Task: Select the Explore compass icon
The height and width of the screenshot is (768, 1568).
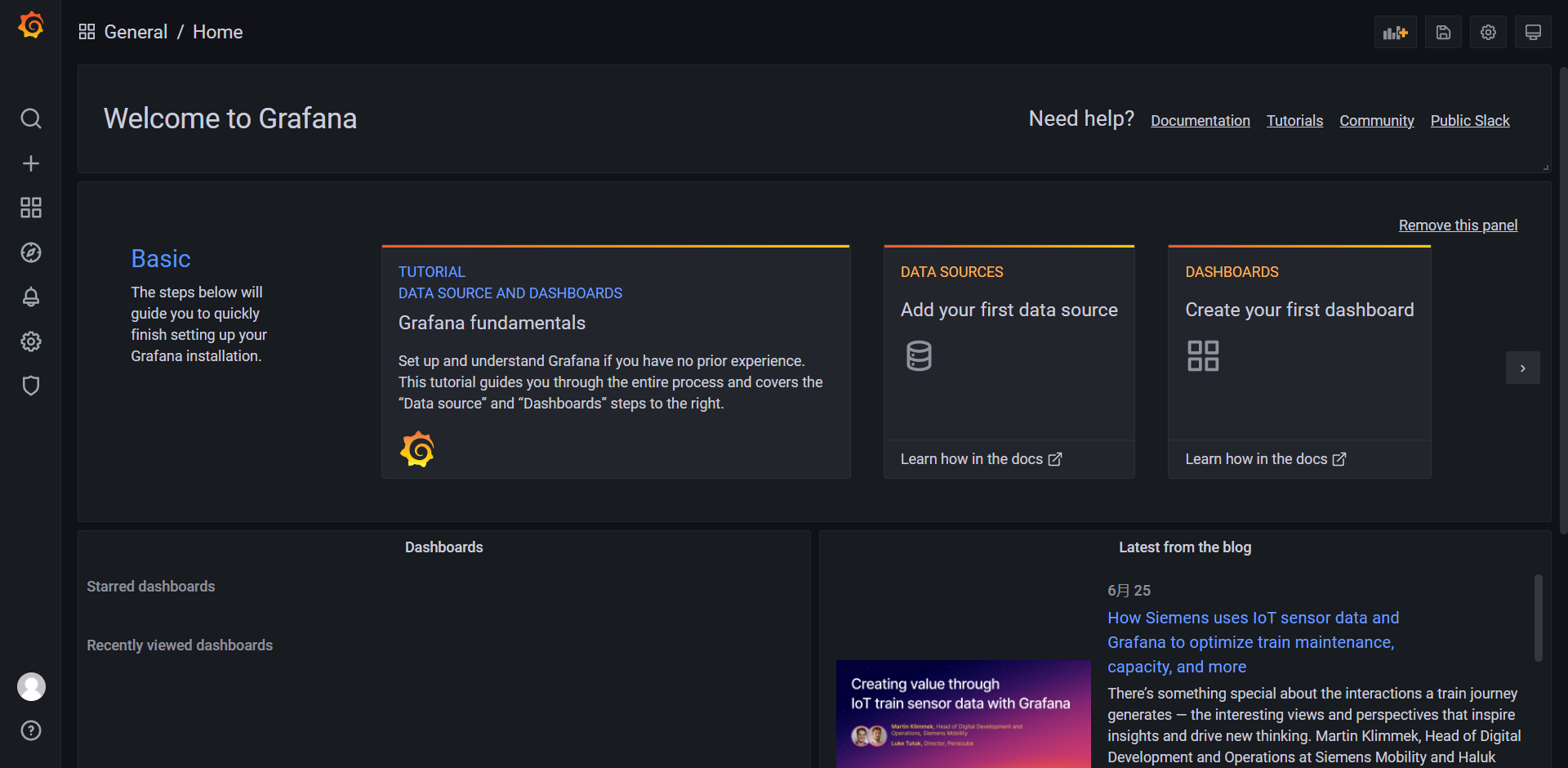Action: point(30,252)
